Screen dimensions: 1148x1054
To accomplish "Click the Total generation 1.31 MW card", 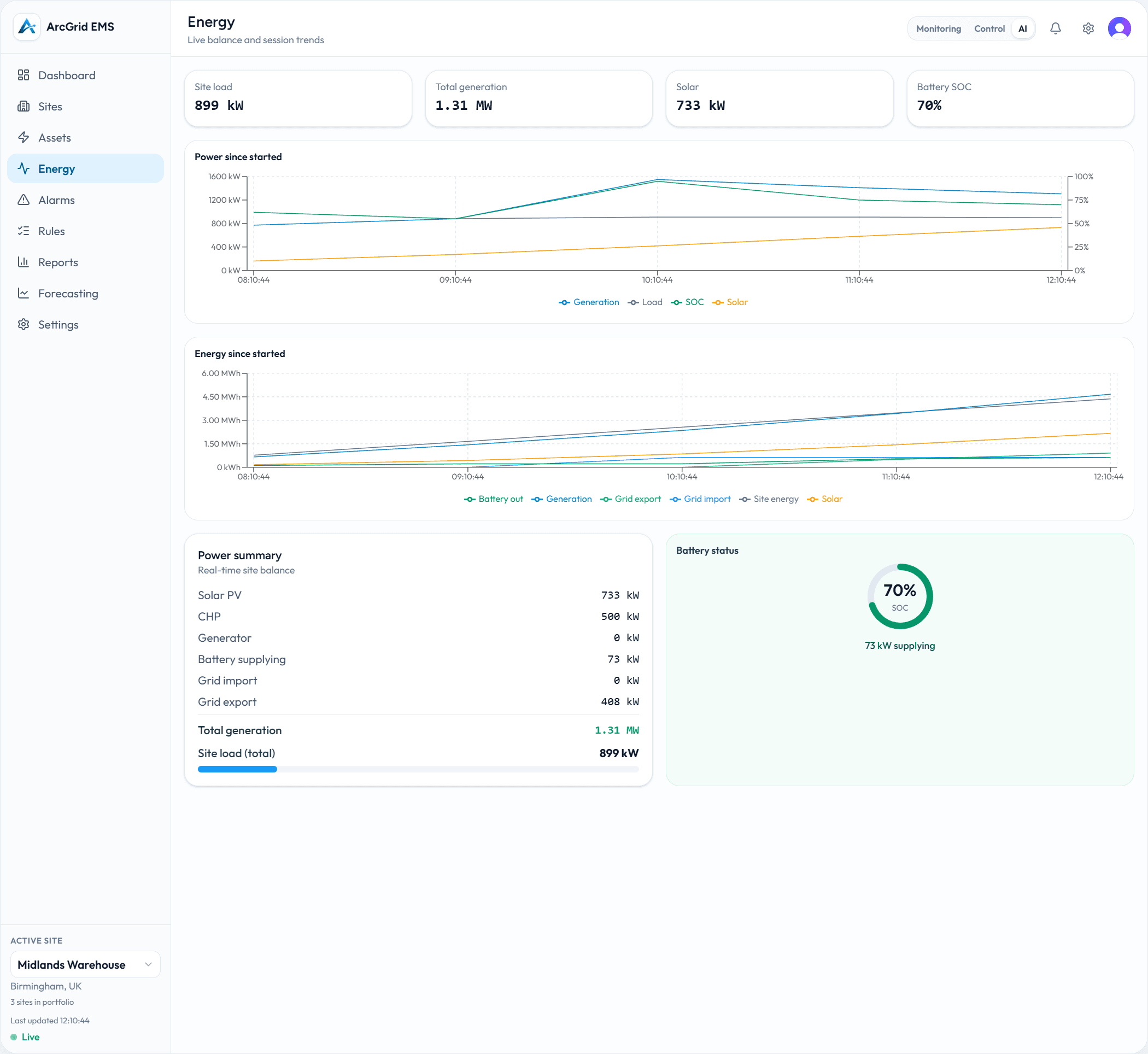I will (538, 98).
